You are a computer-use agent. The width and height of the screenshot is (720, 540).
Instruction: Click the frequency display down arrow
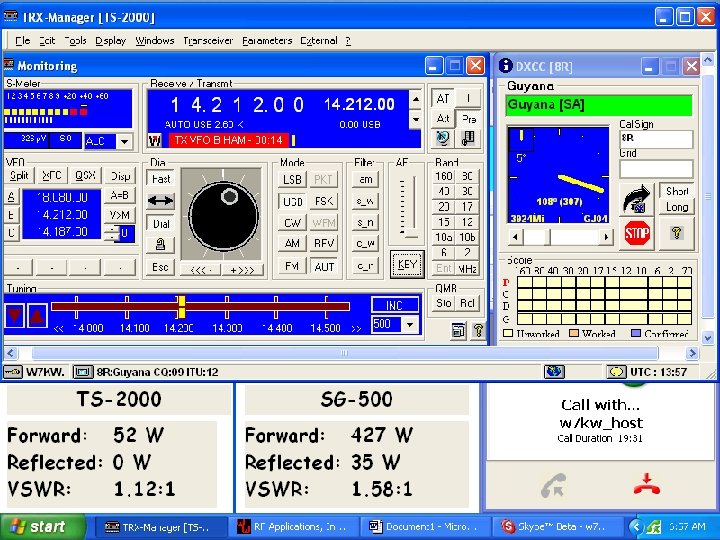click(x=415, y=119)
